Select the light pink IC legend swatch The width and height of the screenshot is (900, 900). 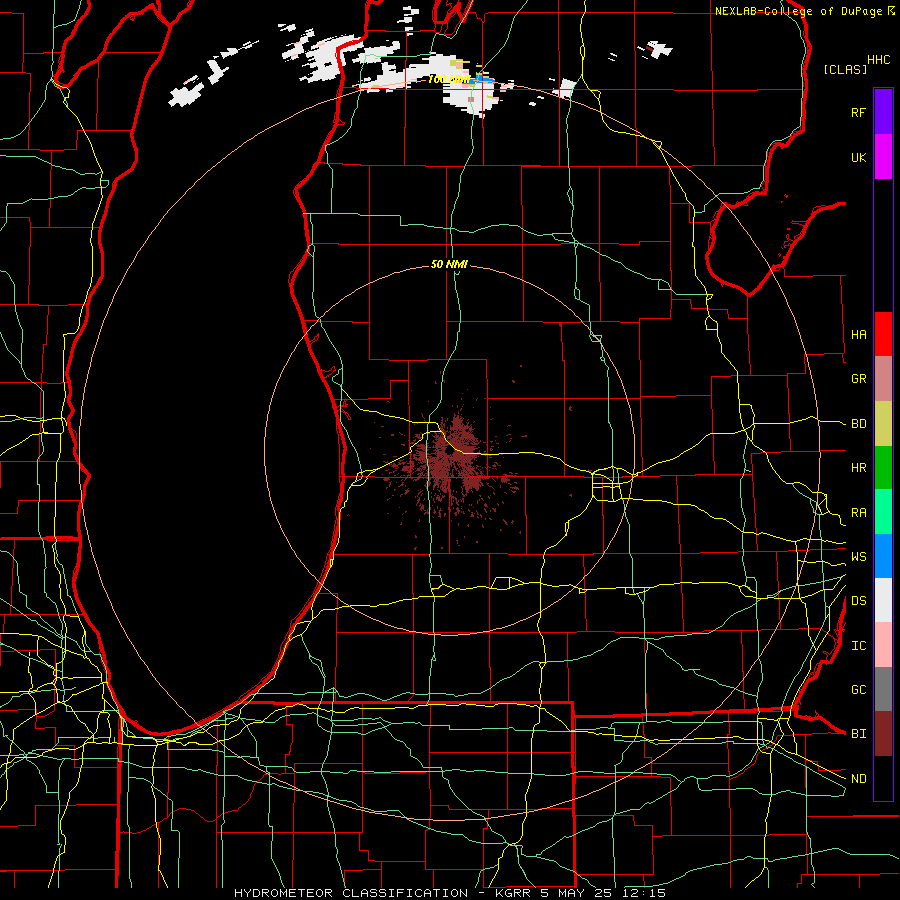coord(883,645)
